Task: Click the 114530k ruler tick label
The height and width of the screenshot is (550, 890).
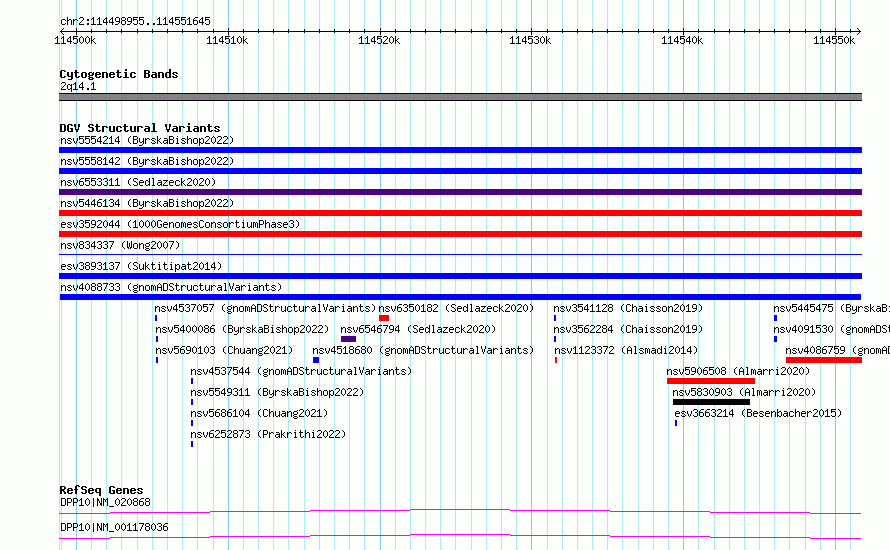Action: [530, 40]
